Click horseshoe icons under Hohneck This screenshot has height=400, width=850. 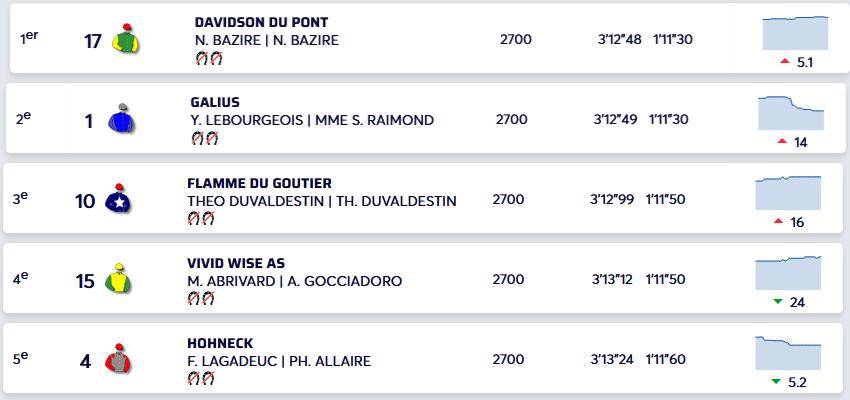click(x=200, y=378)
